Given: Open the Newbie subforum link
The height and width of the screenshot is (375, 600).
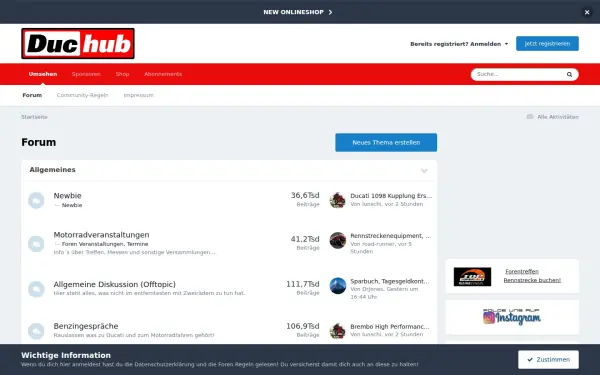Looking at the screenshot, I should 72,205.
